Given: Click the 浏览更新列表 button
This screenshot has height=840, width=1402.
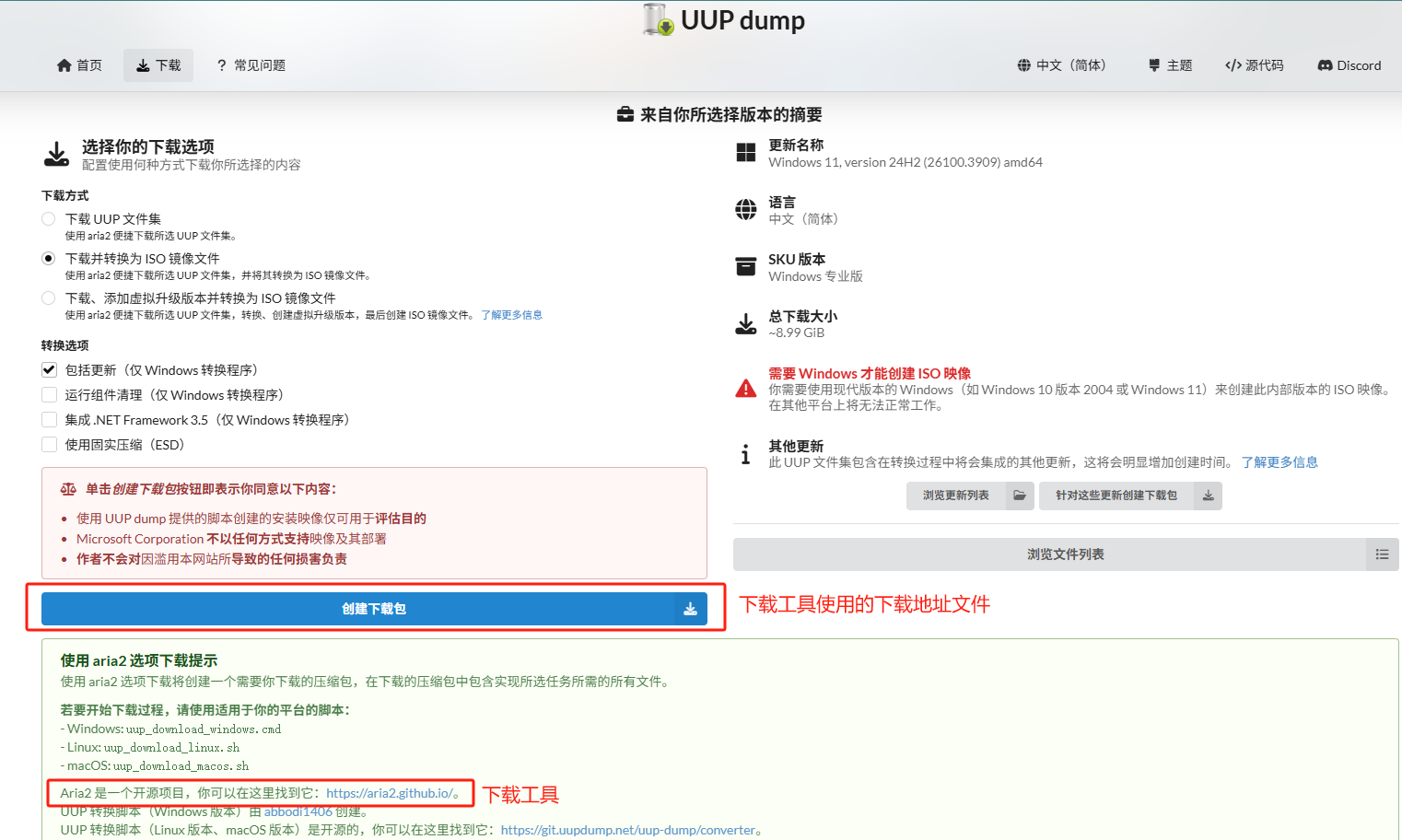Looking at the screenshot, I should tap(970, 496).
